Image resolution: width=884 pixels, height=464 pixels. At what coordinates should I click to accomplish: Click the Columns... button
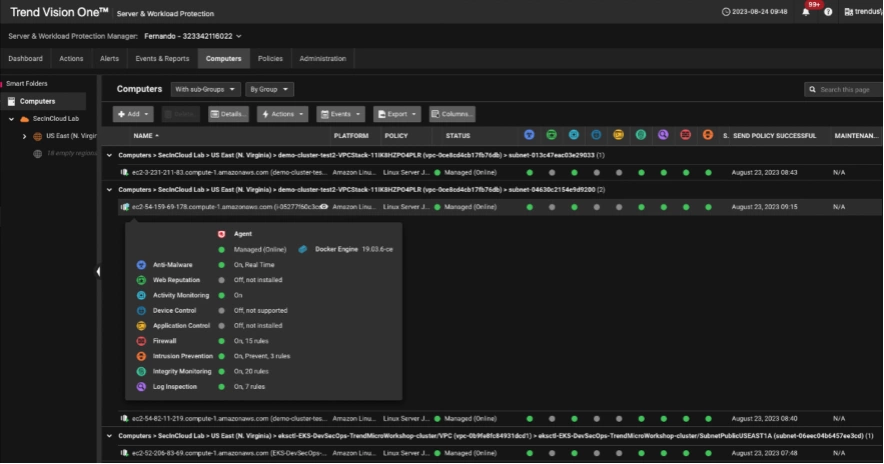point(452,114)
